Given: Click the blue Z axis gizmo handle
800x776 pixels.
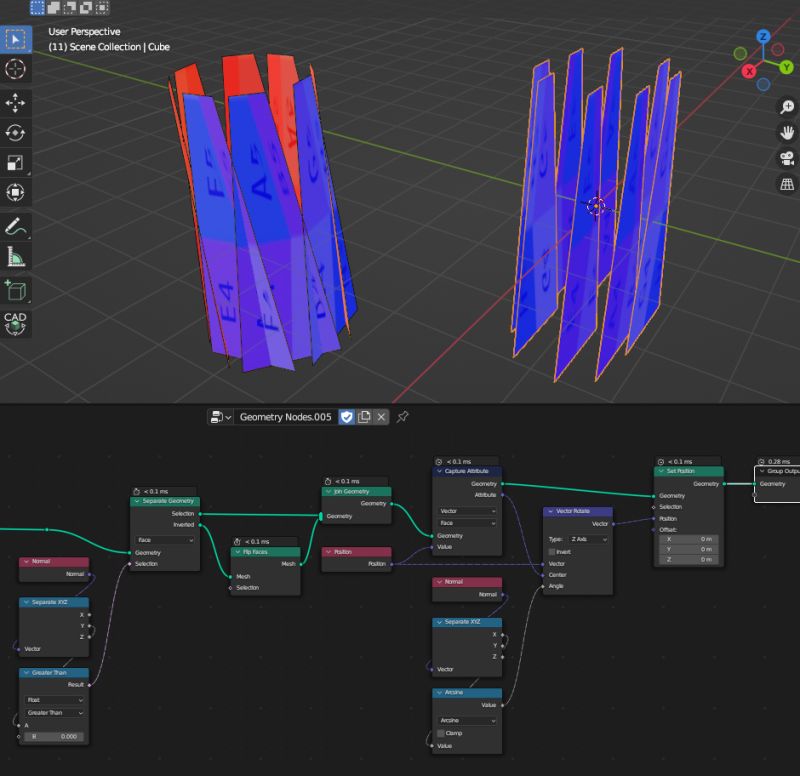Looking at the screenshot, I should (763, 37).
